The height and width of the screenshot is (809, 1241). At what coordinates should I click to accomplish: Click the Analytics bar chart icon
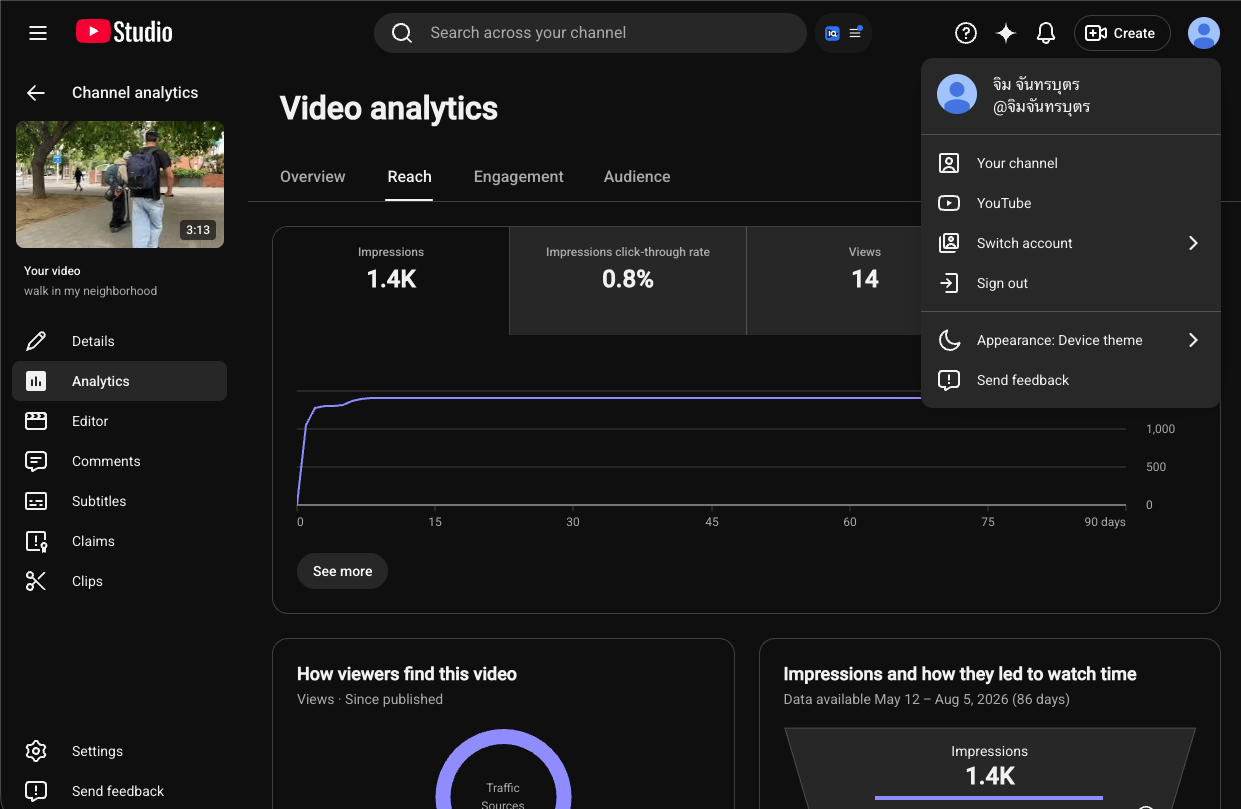[x=36, y=381]
